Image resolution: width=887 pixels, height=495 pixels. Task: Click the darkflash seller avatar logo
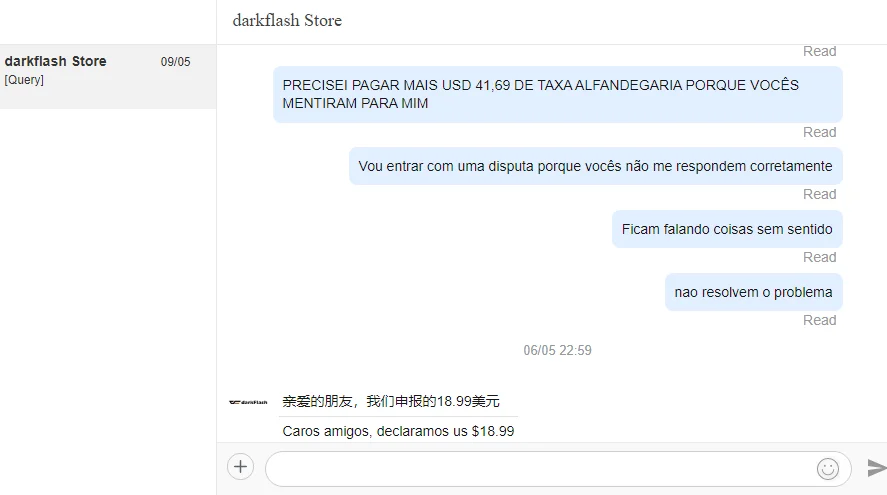tap(248, 402)
